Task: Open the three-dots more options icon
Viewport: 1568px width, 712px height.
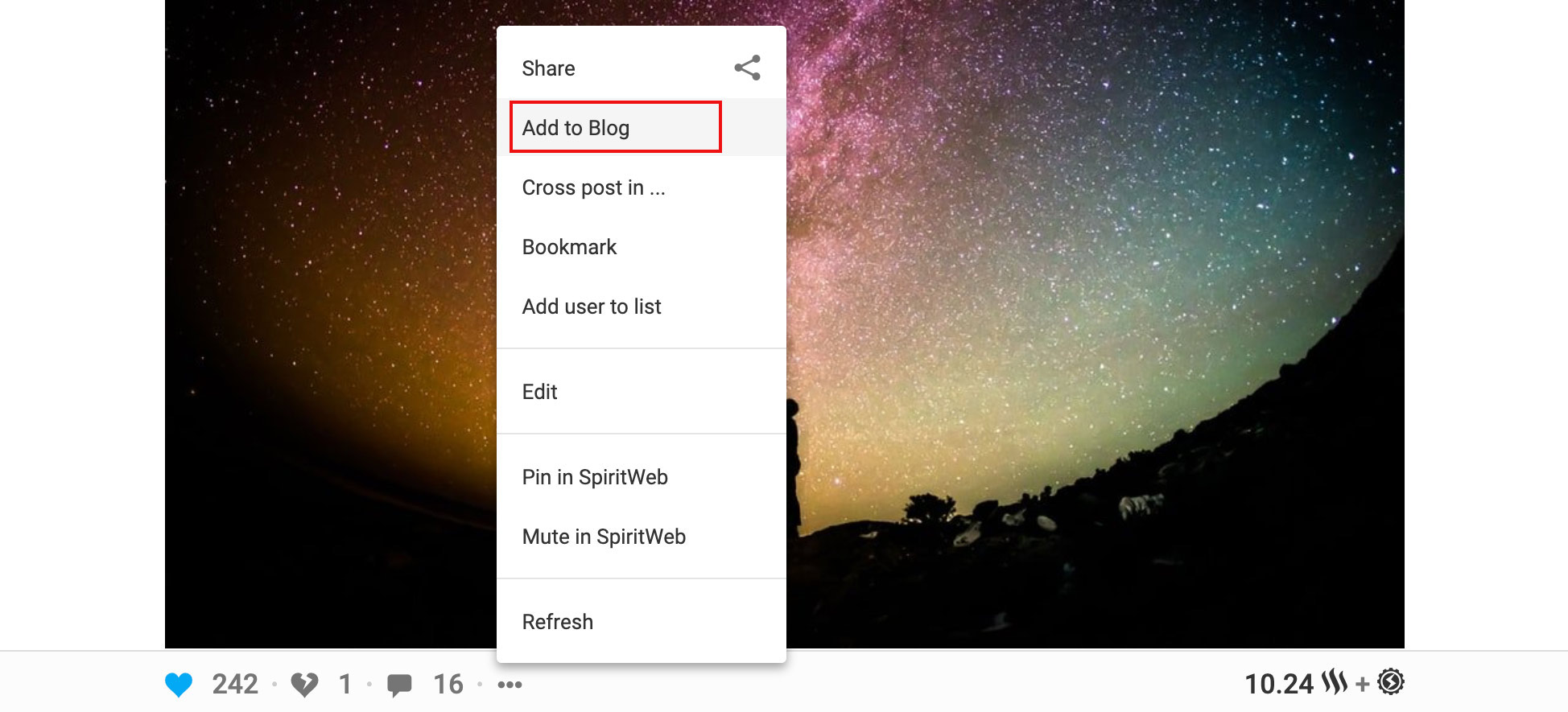Action: [510, 685]
